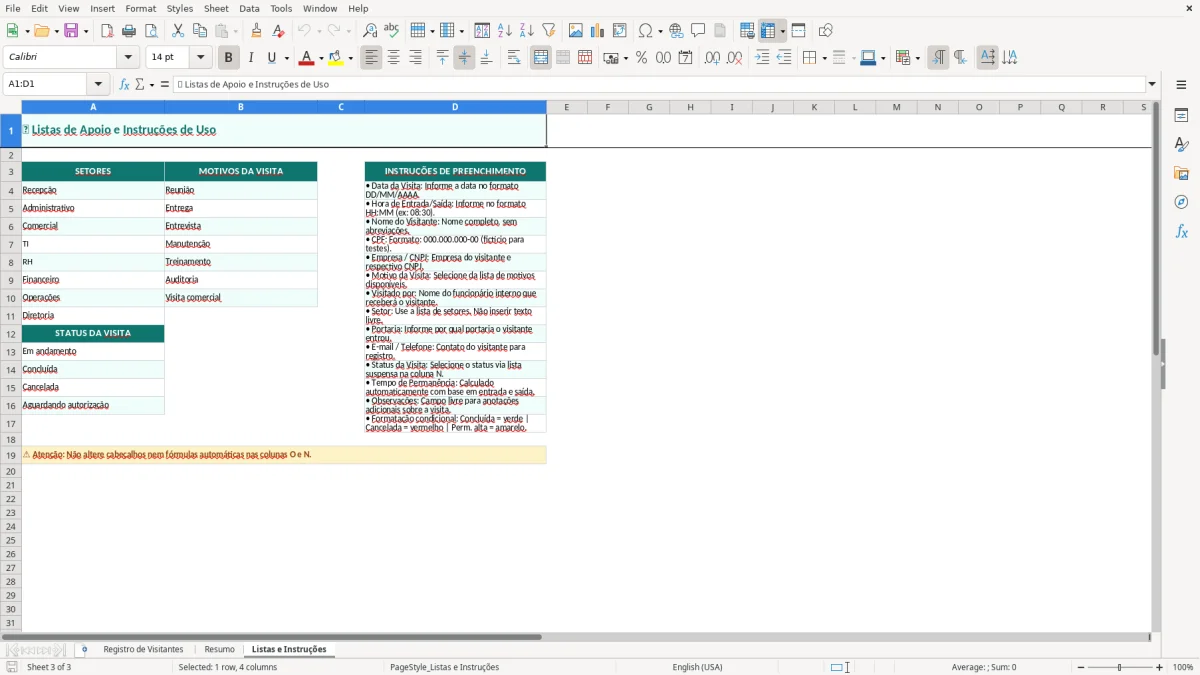This screenshot has width=1200, height=675.
Task: Expand the formula bar
Action: point(1152,84)
